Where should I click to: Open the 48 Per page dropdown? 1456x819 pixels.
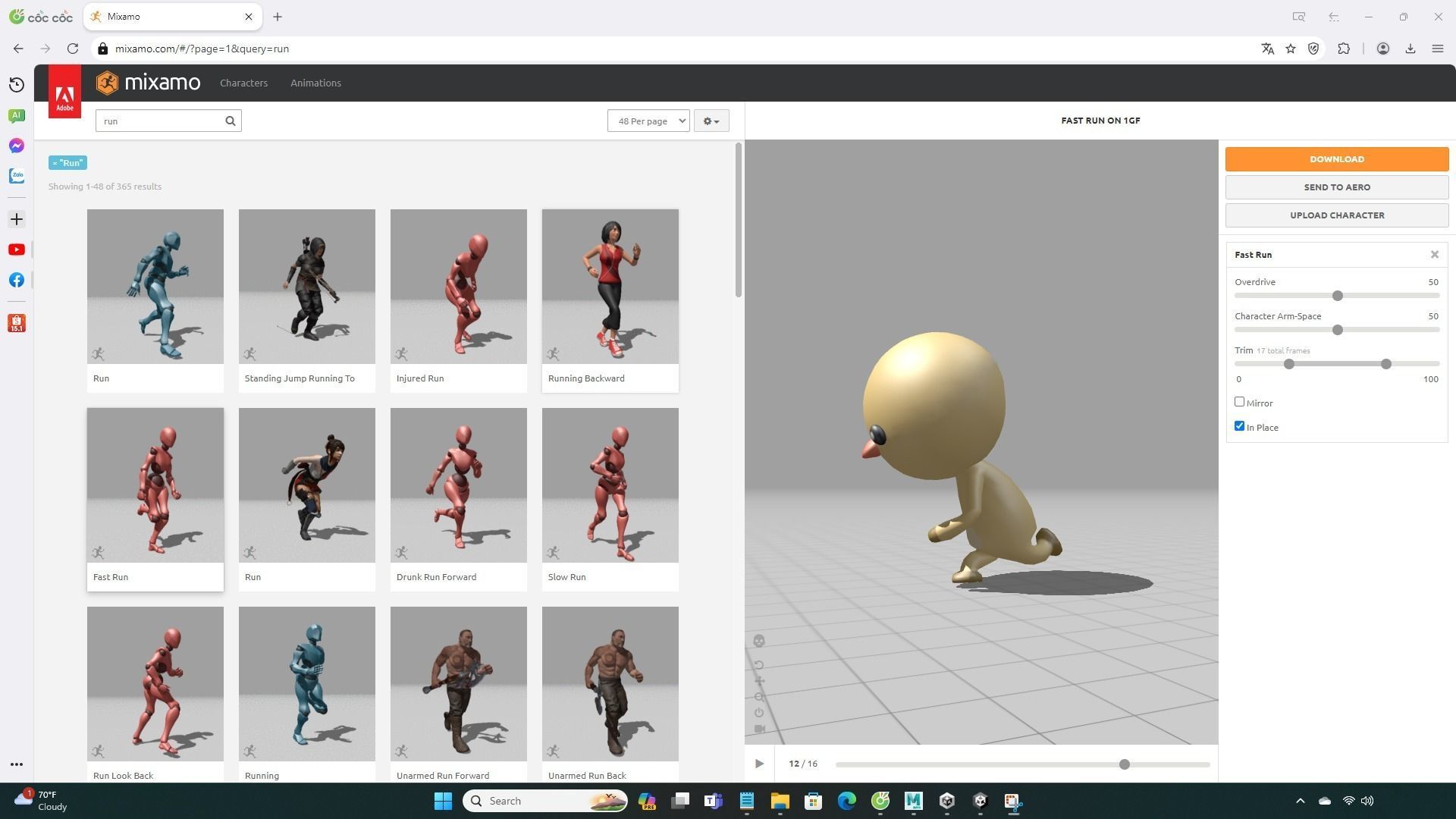tap(648, 121)
